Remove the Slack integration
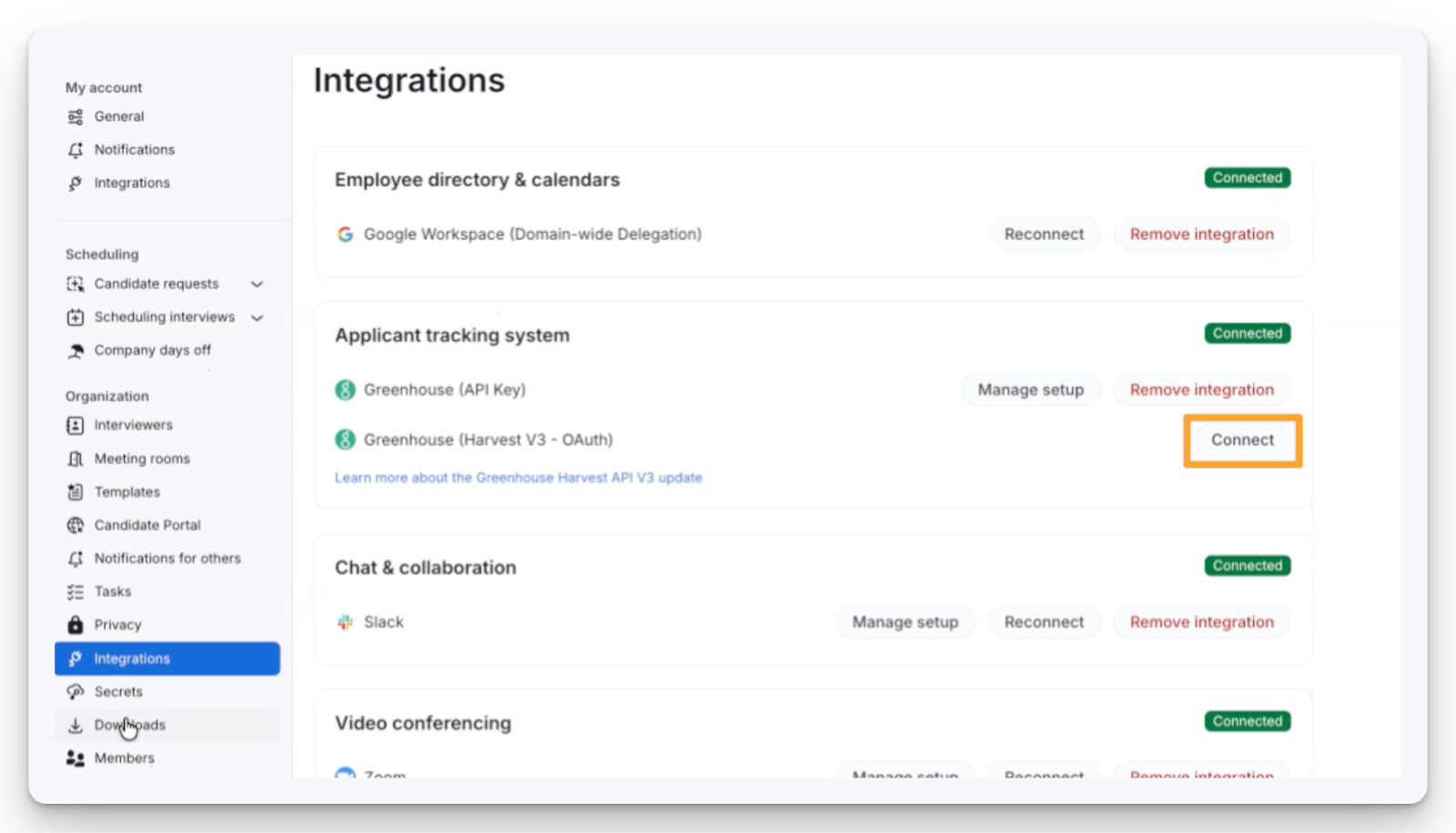 pos(1201,623)
